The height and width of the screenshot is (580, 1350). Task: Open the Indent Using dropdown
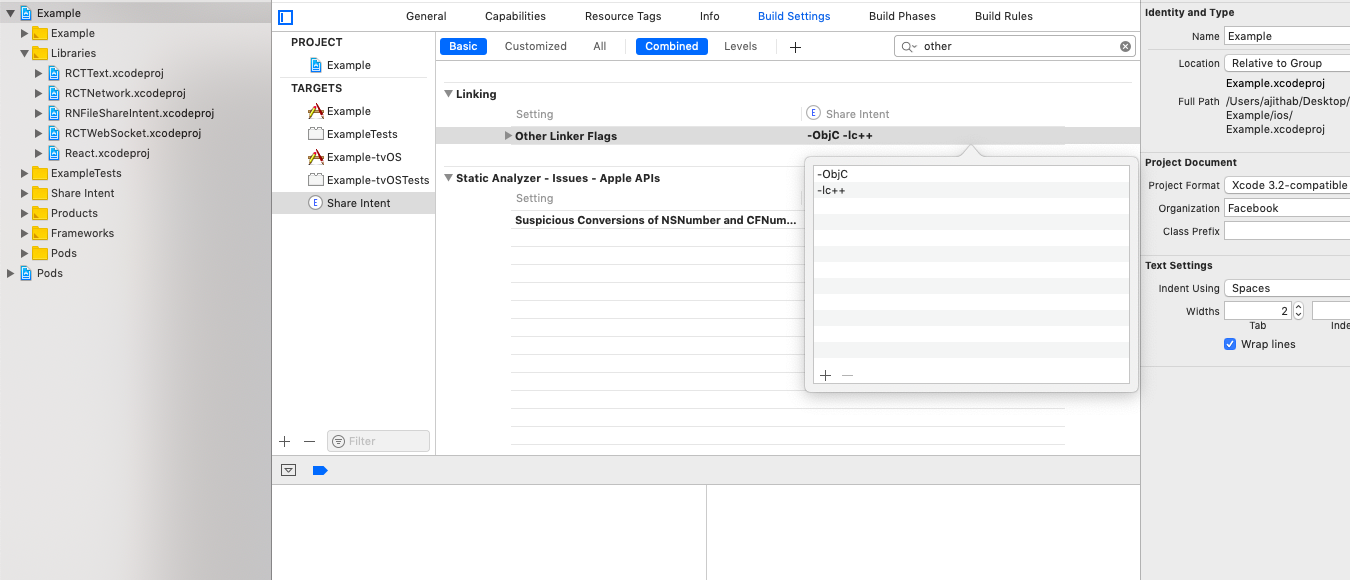(x=1287, y=288)
